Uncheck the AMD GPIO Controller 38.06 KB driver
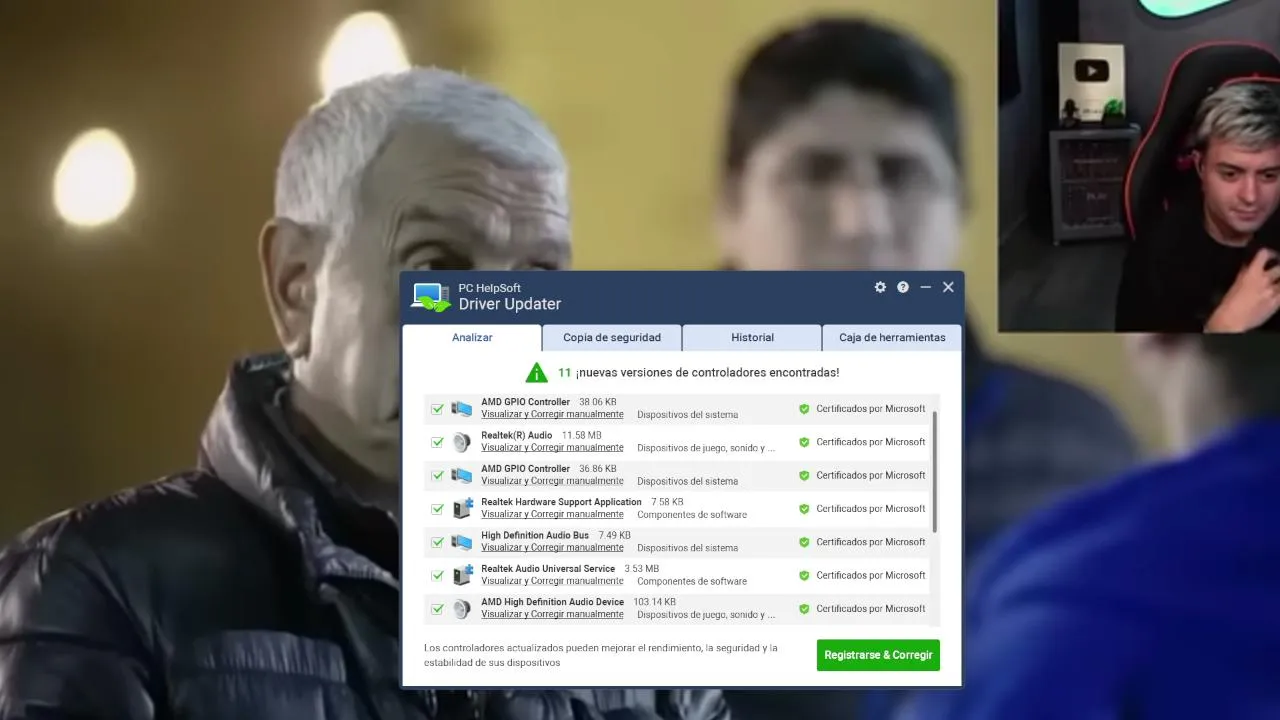This screenshot has height=720, width=1280. pos(437,409)
